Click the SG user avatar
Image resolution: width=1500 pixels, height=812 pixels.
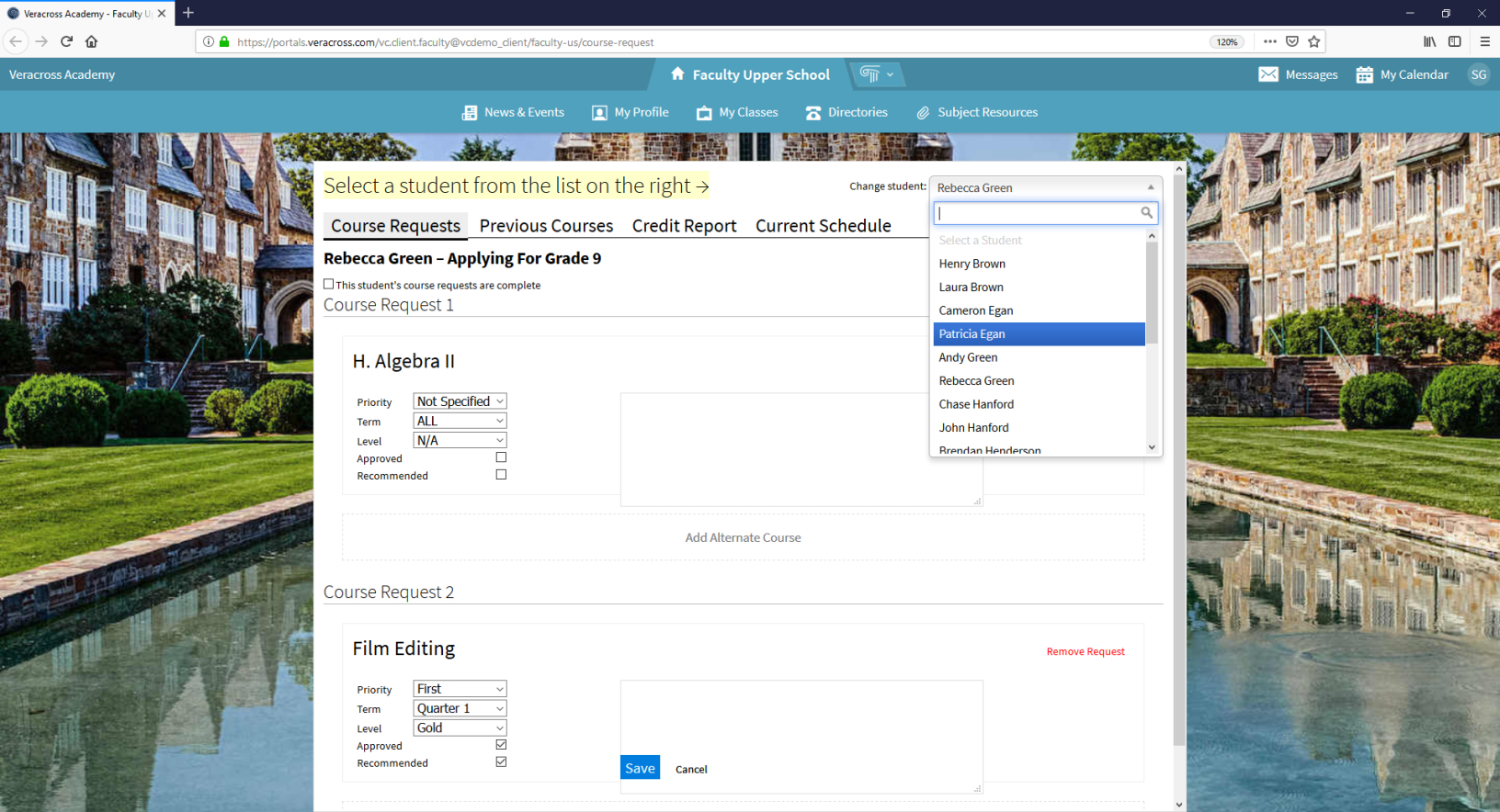coord(1478,74)
